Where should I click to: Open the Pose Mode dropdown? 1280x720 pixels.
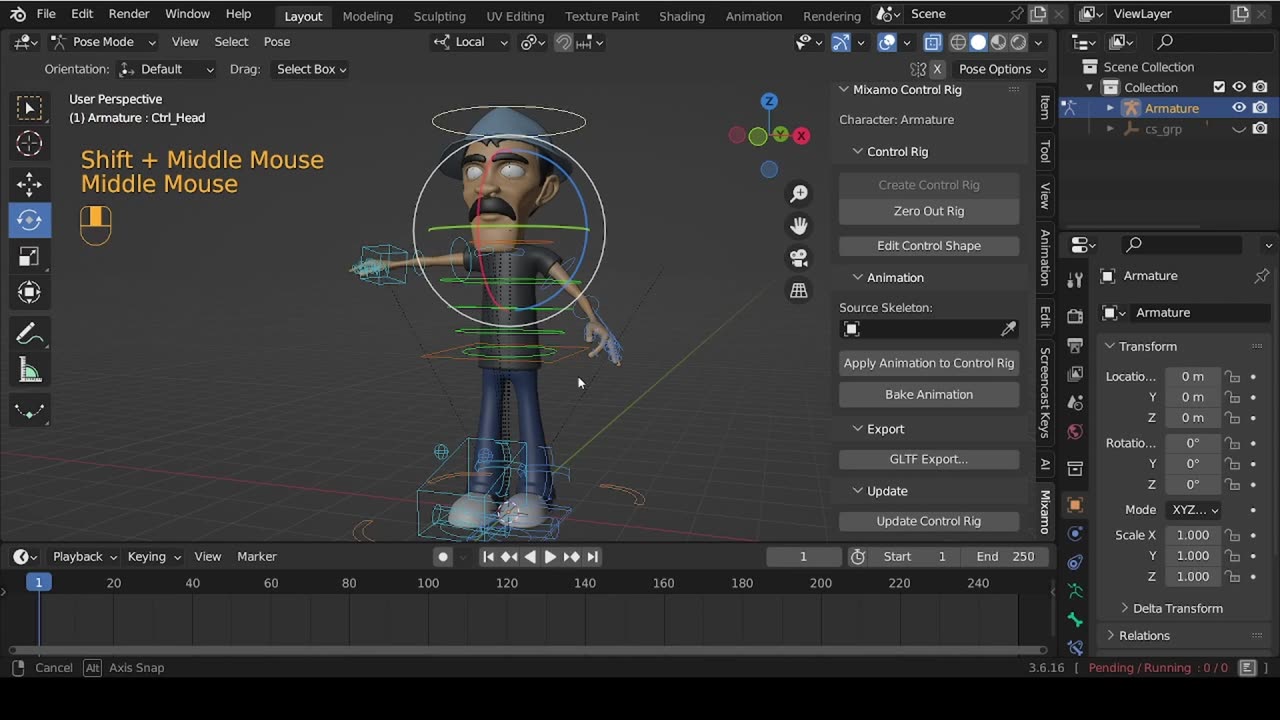pyautogui.click(x=102, y=42)
